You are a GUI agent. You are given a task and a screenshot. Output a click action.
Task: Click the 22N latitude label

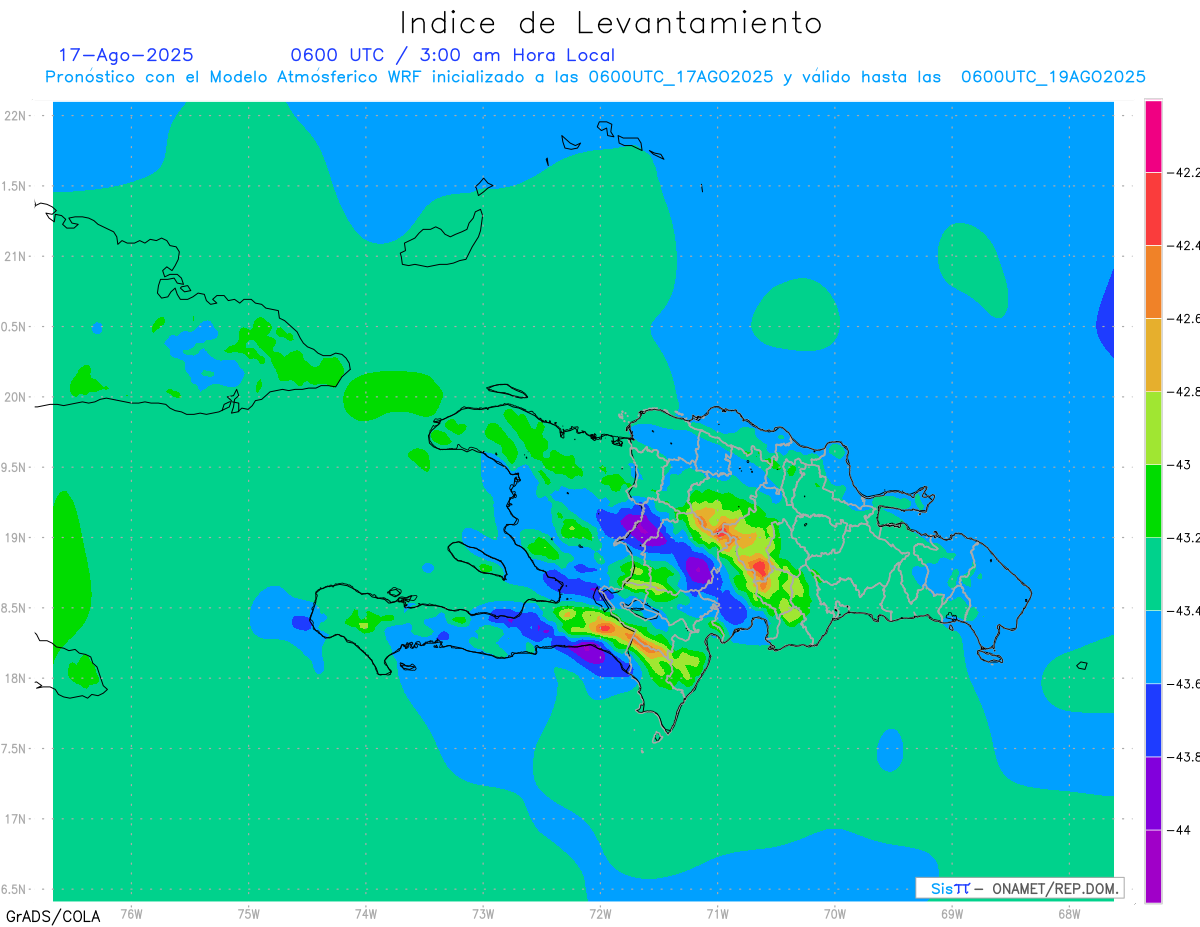tap(14, 115)
